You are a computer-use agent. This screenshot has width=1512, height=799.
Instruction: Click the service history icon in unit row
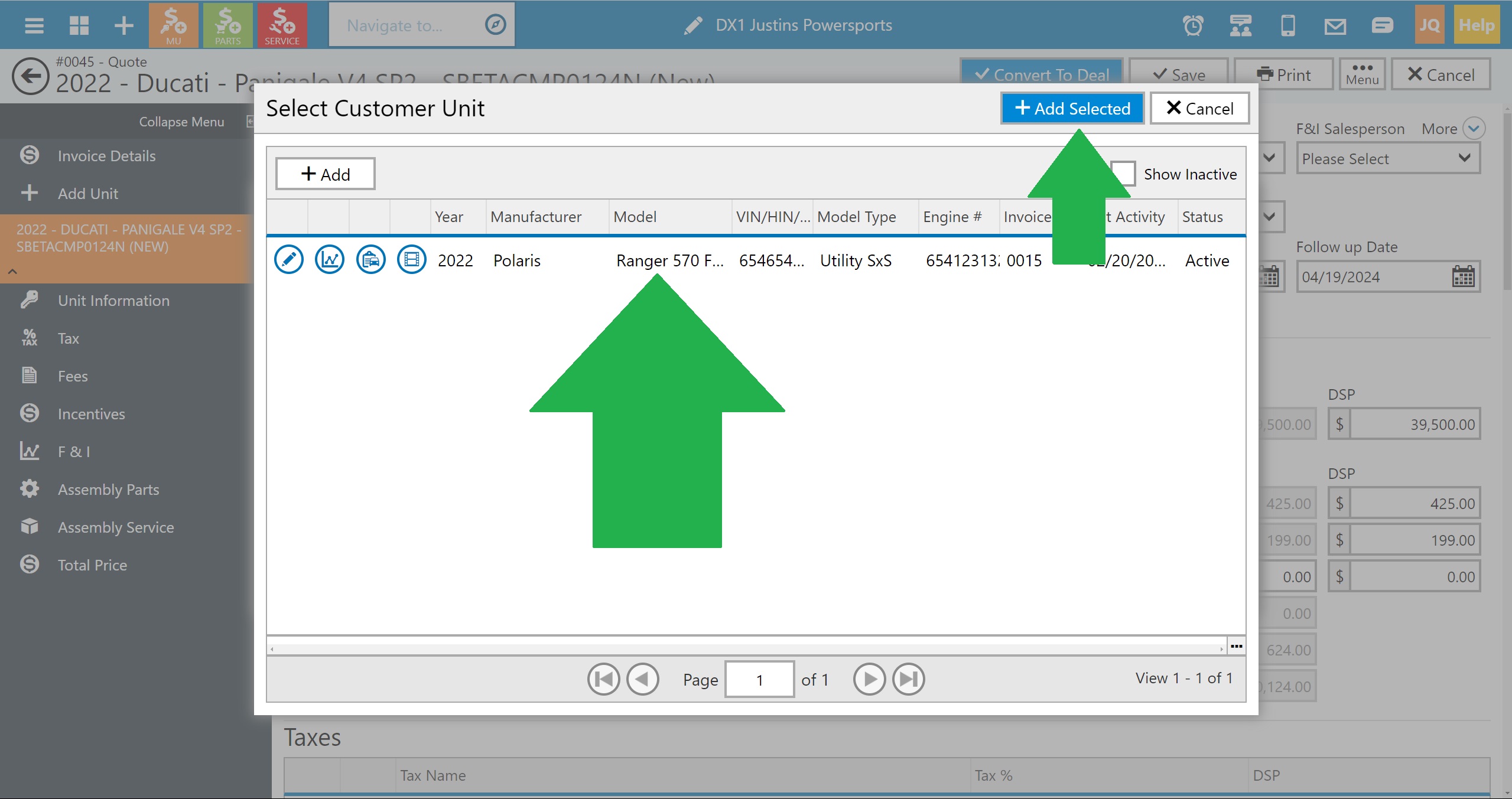[370, 260]
